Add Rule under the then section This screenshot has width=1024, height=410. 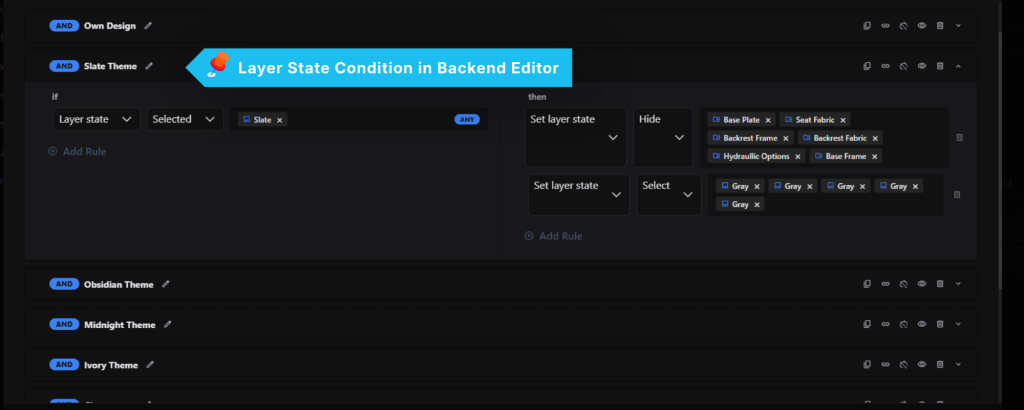pos(553,236)
